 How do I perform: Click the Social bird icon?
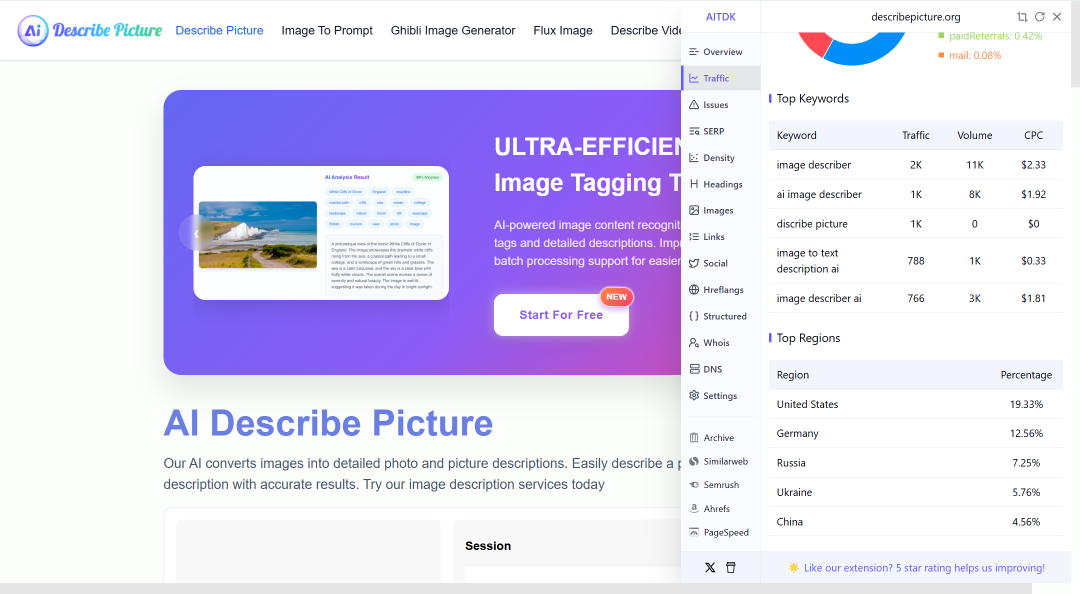point(694,263)
